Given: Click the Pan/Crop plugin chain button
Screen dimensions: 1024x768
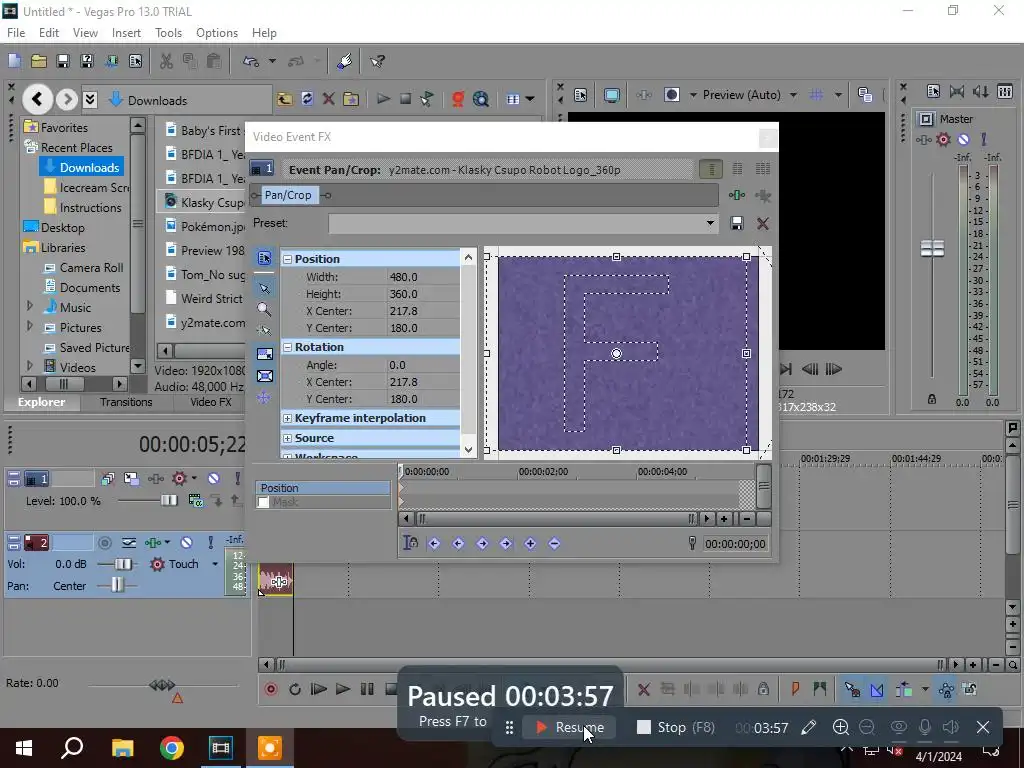Looking at the screenshot, I should pyautogui.click(x=288, y=195).
